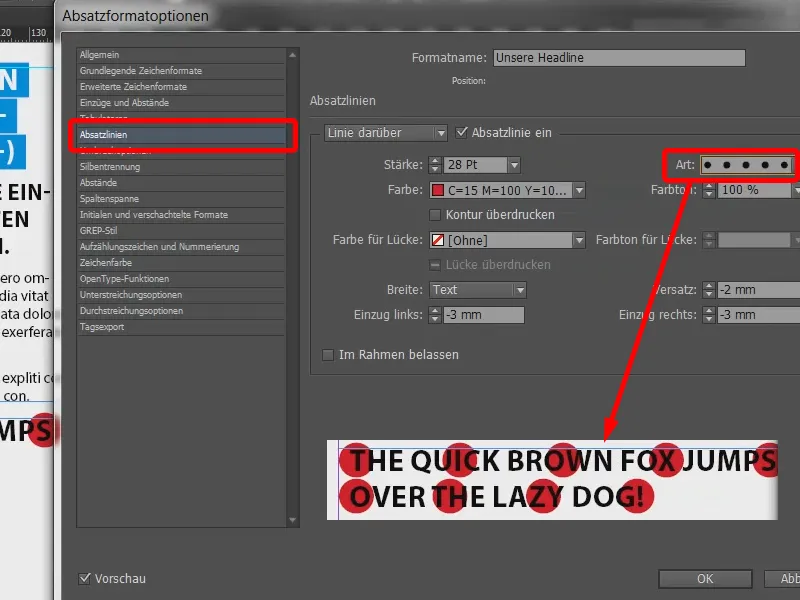
Task: Open the Silbentrennung settings
Action: pyautogui.click(x=181, y=167)
